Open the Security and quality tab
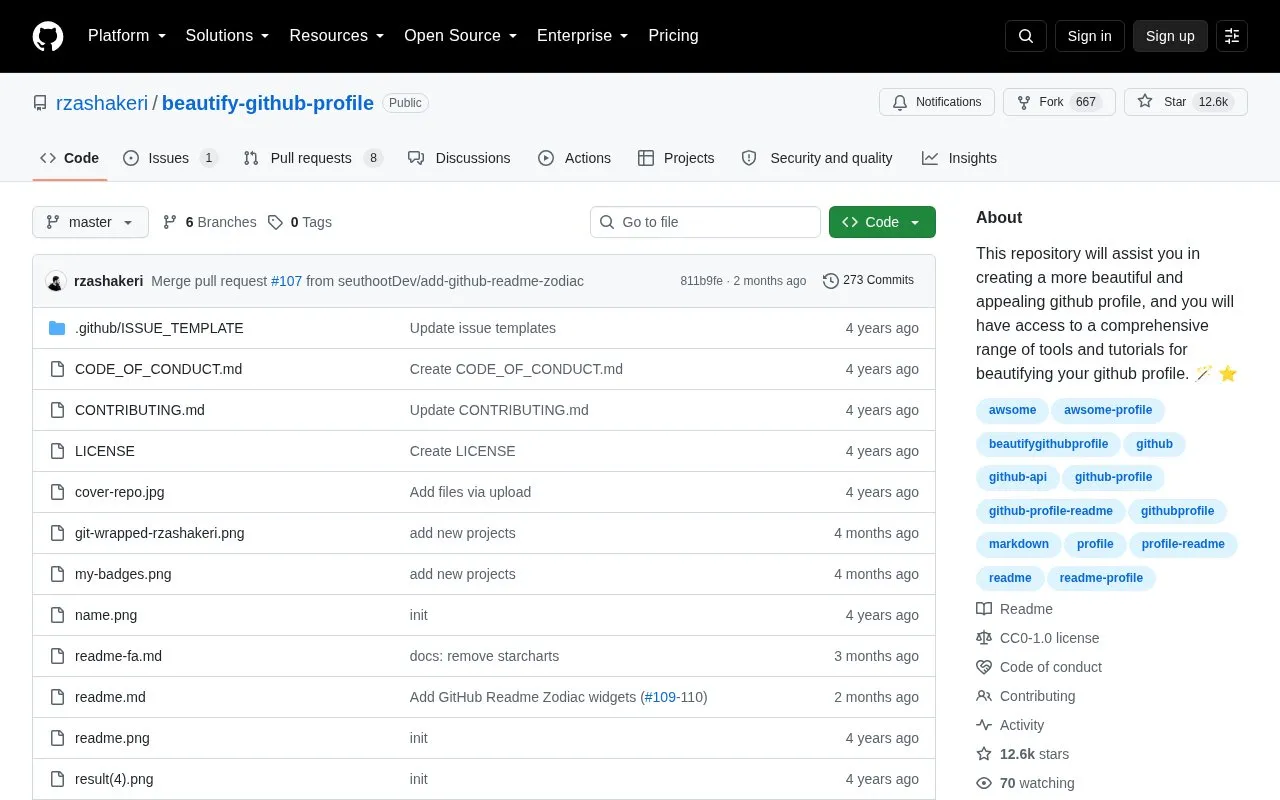Screen dimensions: 1280x800 pyautogui.click(x=817, y=158)
